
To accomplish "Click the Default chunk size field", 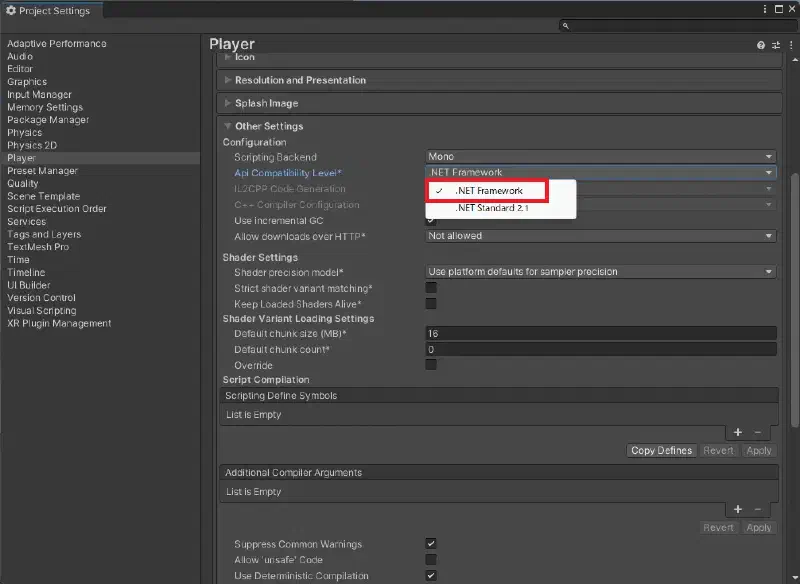I will [x=601, y=334].
